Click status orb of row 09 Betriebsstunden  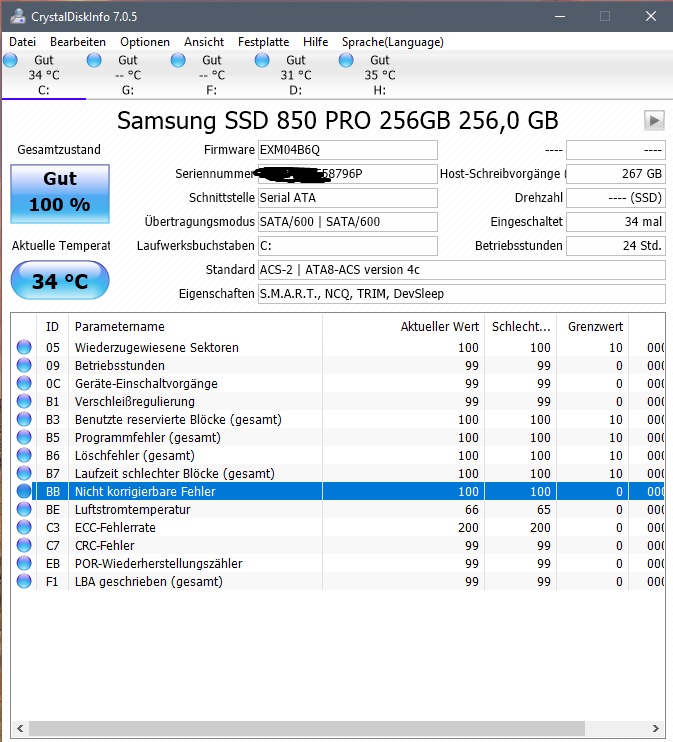point(24,365)
